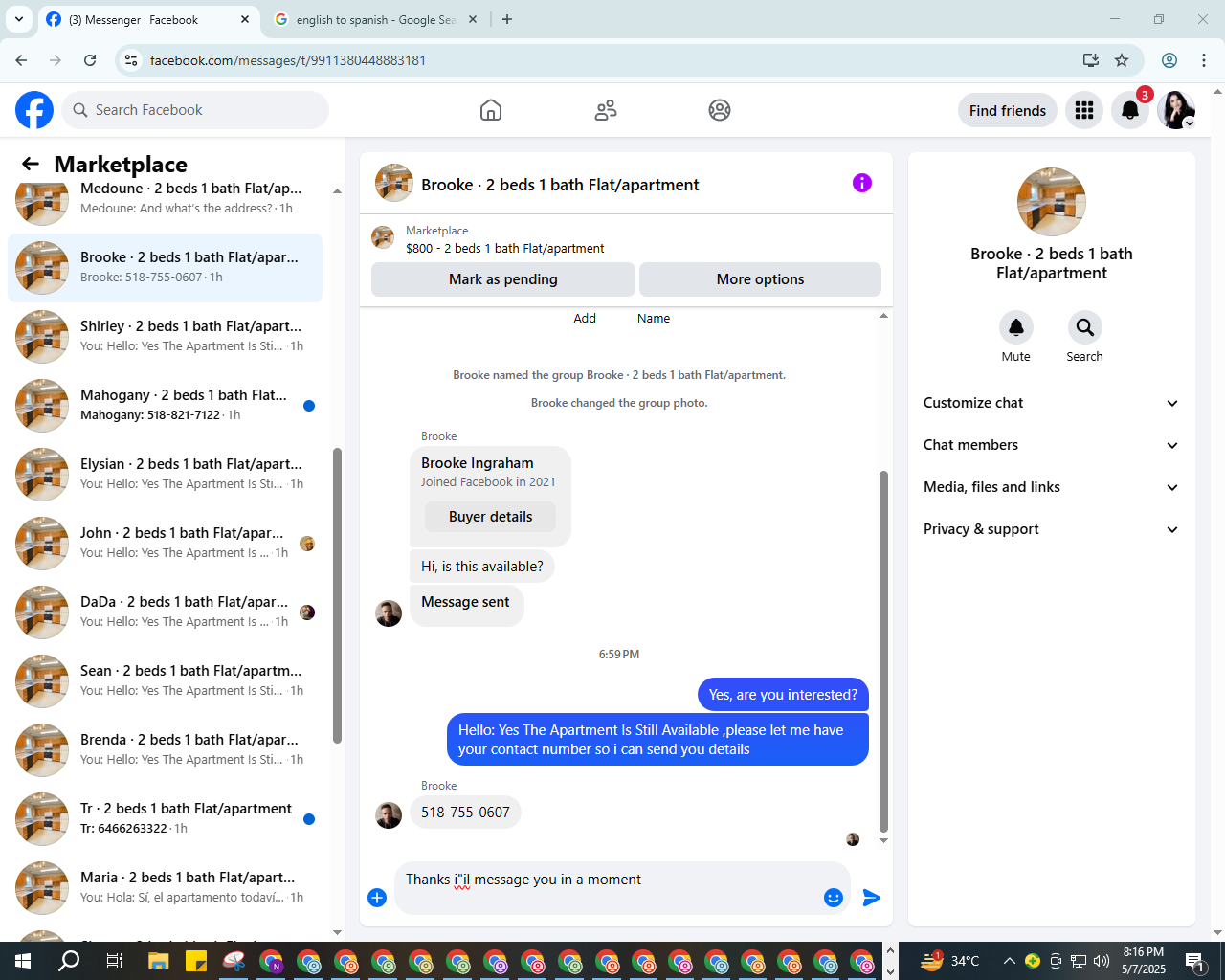Bookmark this tab with the star
This screenshot has width=1225, height=980.
point(1122,60)
